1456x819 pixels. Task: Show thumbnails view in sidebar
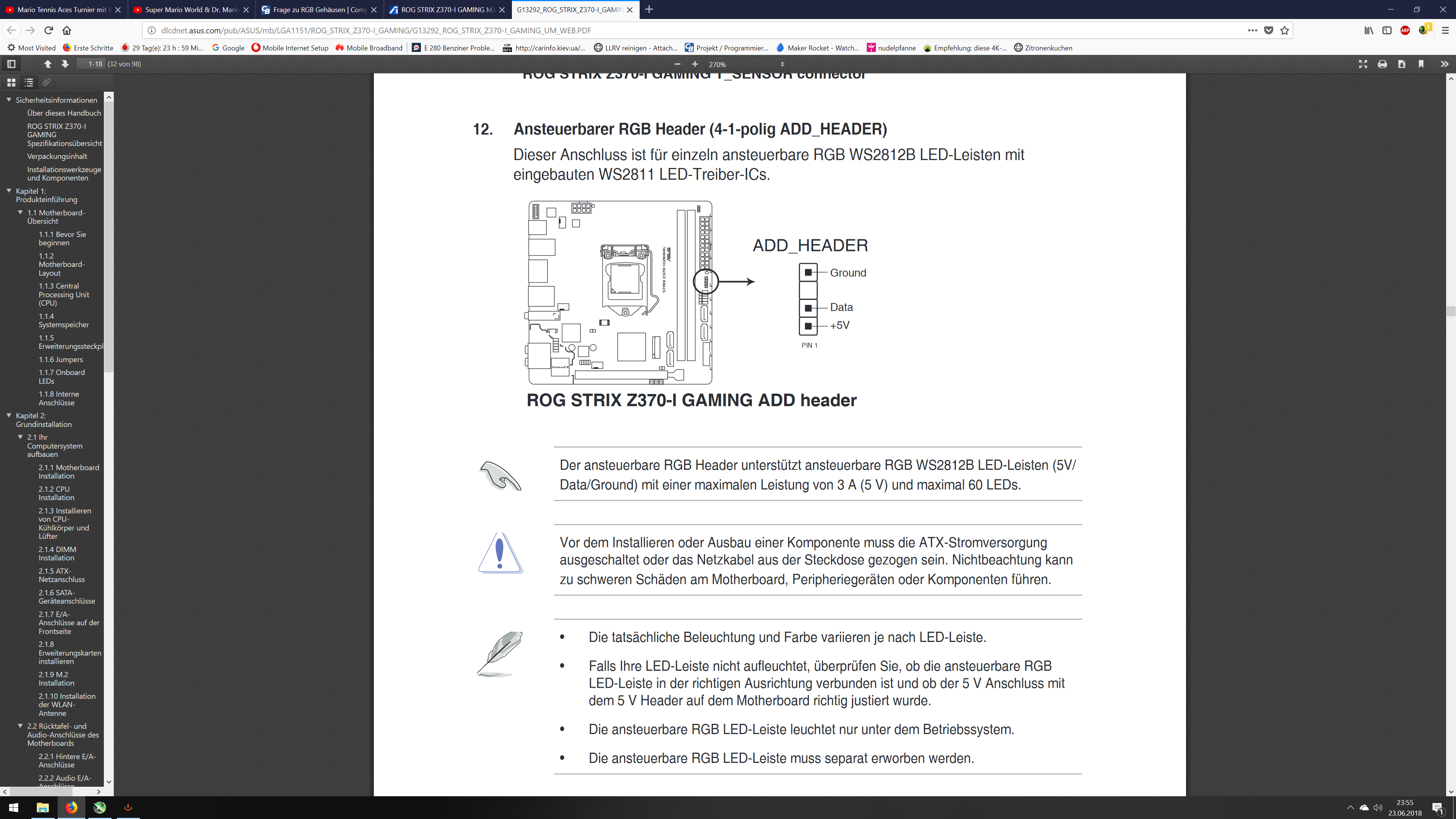pos(11,83)
